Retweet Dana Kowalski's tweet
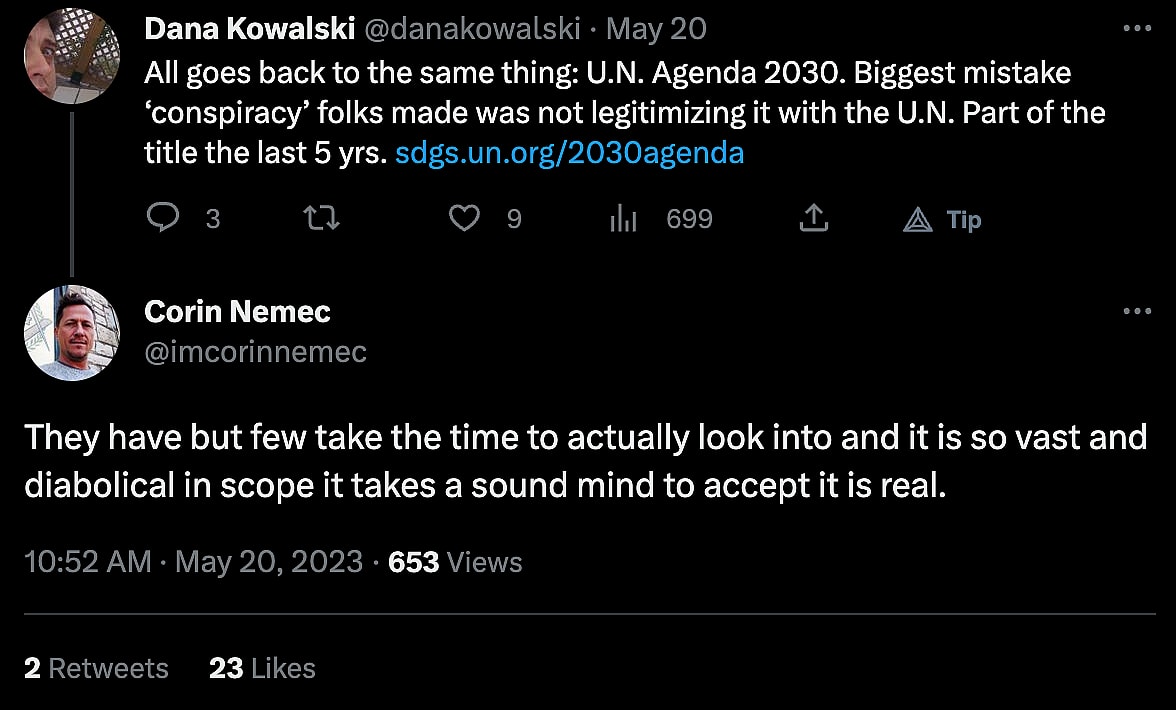The width and height of the screenshot is (1176, 710). 322,218
